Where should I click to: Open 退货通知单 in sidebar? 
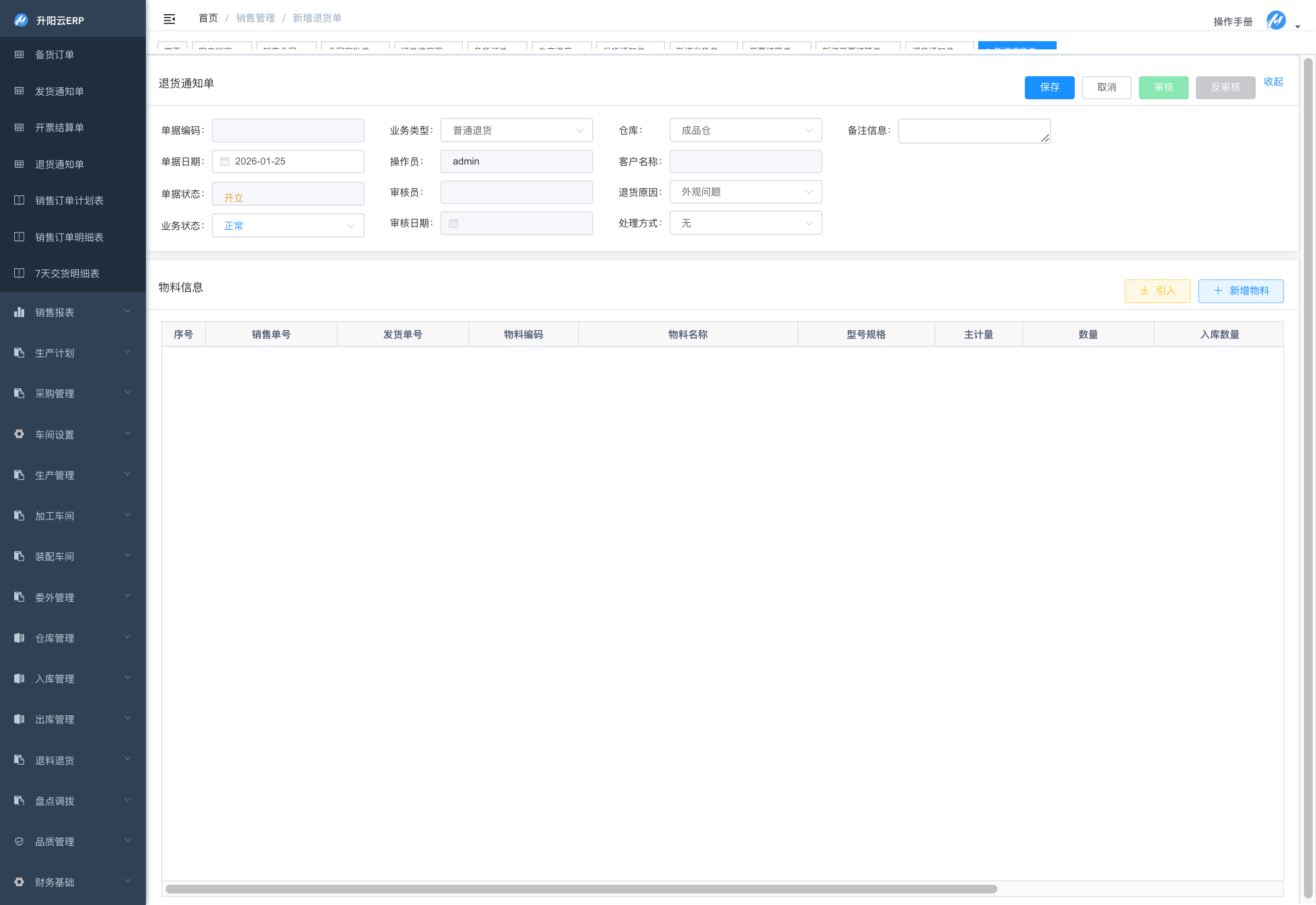pyautogui.click(x=60, y=165)
